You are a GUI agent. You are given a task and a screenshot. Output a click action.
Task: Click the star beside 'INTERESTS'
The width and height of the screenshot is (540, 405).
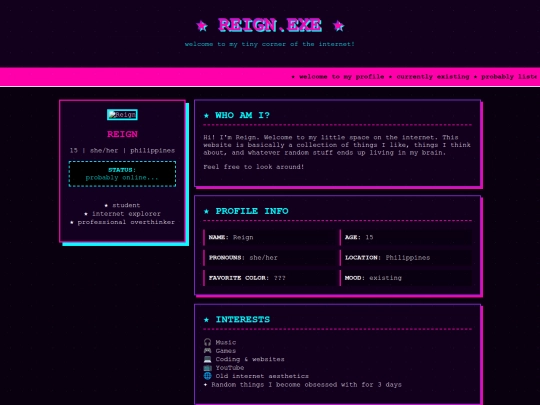click(x=206, y=320)
